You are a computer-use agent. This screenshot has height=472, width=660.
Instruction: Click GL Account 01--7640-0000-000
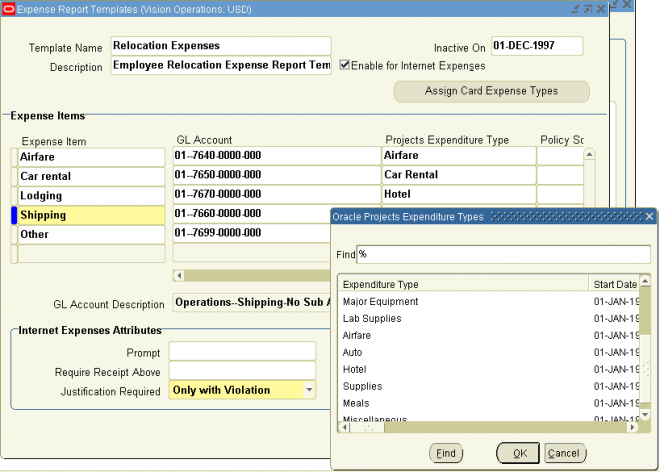click(277, 155)
